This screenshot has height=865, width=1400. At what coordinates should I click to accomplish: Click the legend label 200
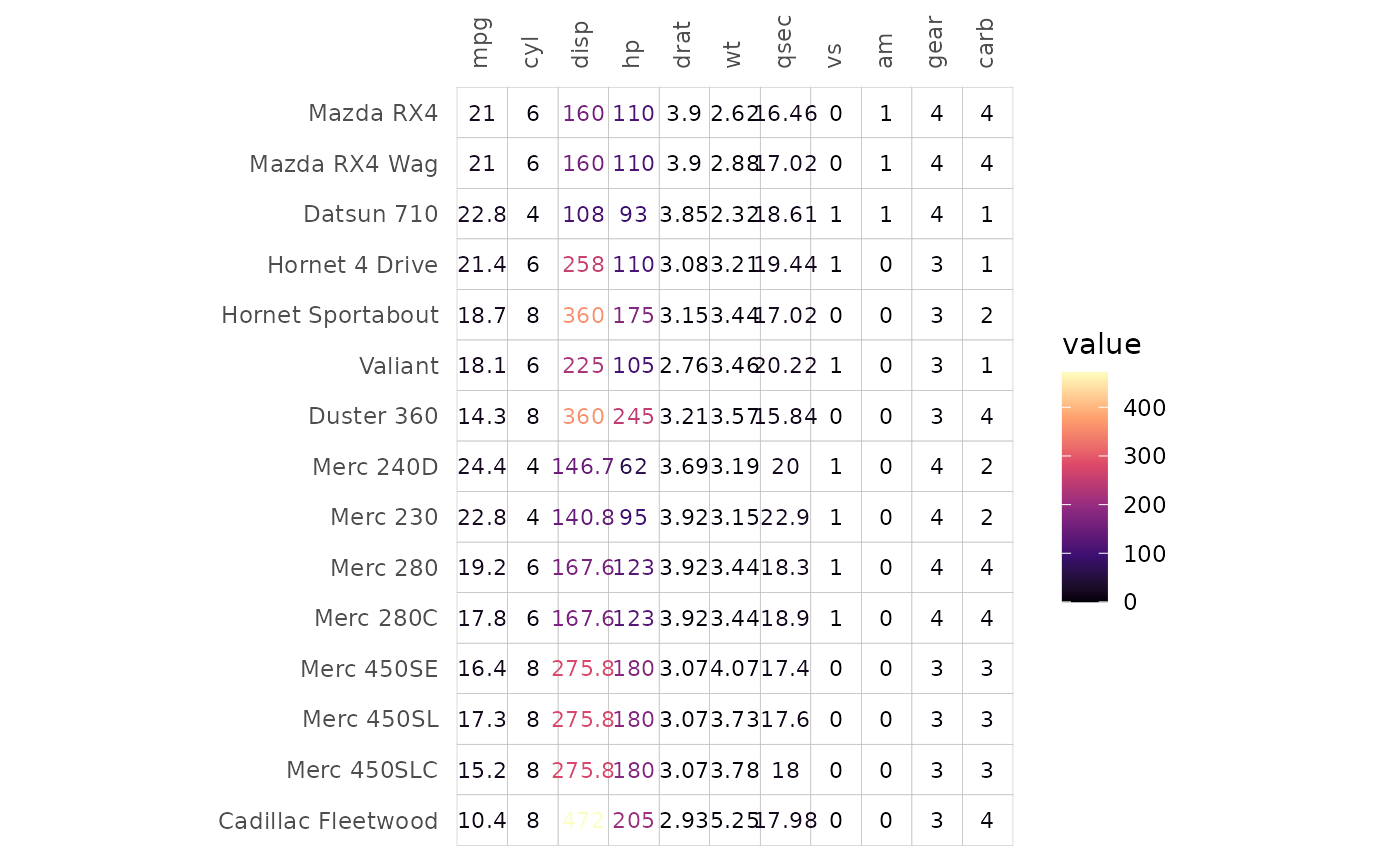coord(1144,505)
